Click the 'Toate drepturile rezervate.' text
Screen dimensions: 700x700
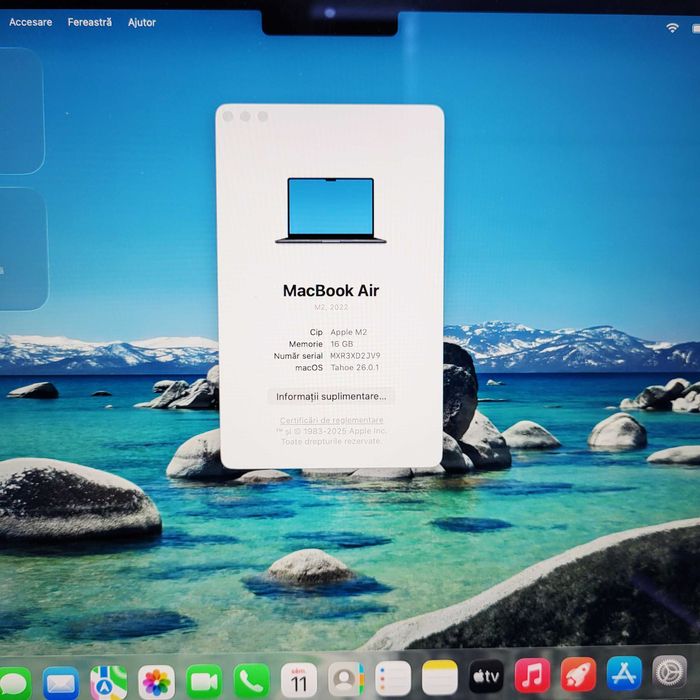coord(331,441)
